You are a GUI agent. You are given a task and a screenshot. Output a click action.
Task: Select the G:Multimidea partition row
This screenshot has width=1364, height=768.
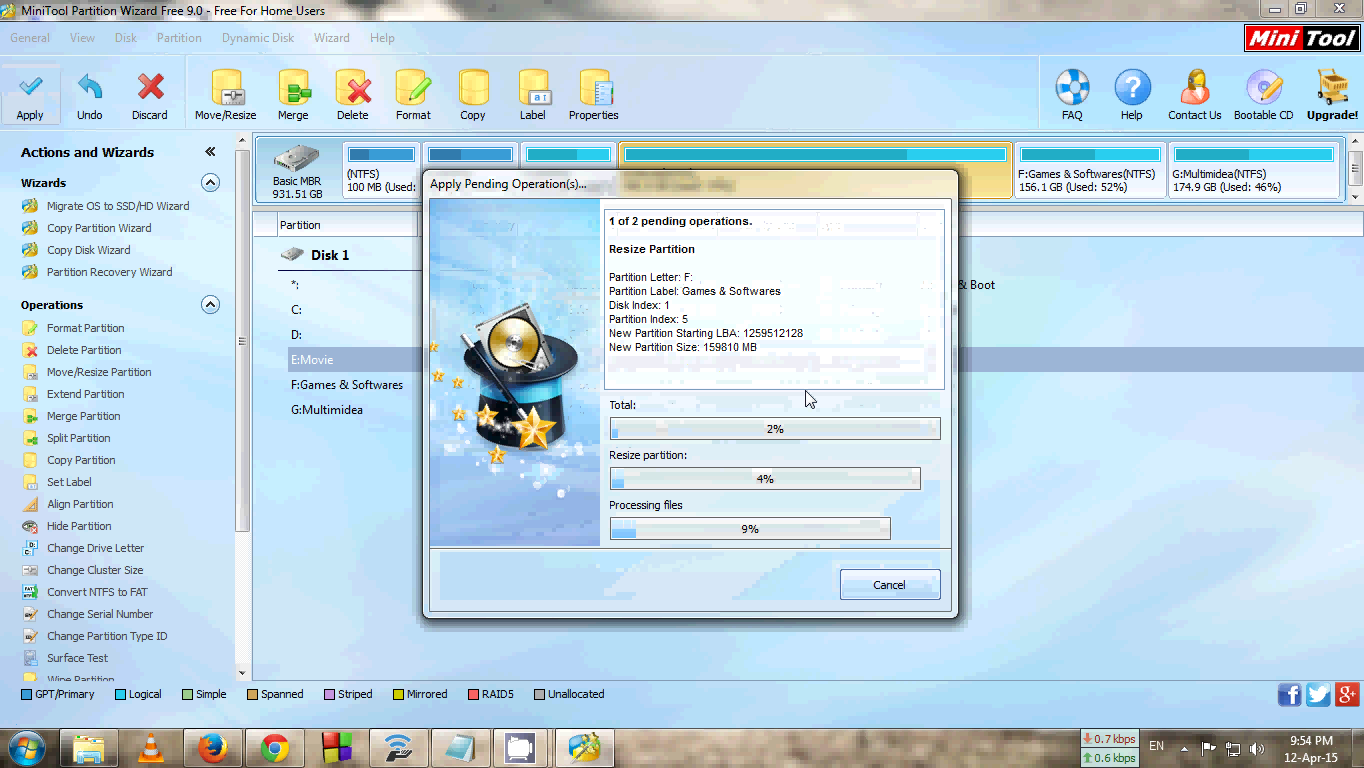point(327,410)
